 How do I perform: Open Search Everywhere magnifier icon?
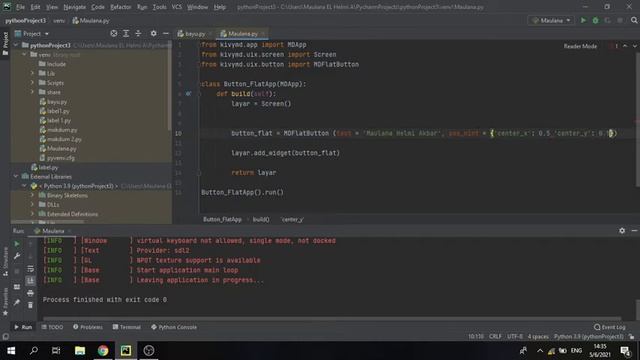pyautogui.click(x=634, y=20)
